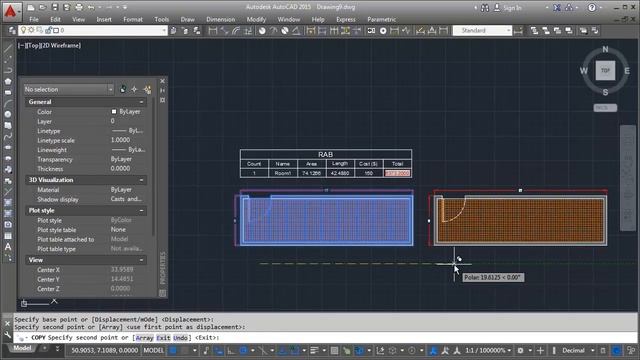Open Layer Properties Manager icon
Screen dimensions: 640x360
point(12,30)
